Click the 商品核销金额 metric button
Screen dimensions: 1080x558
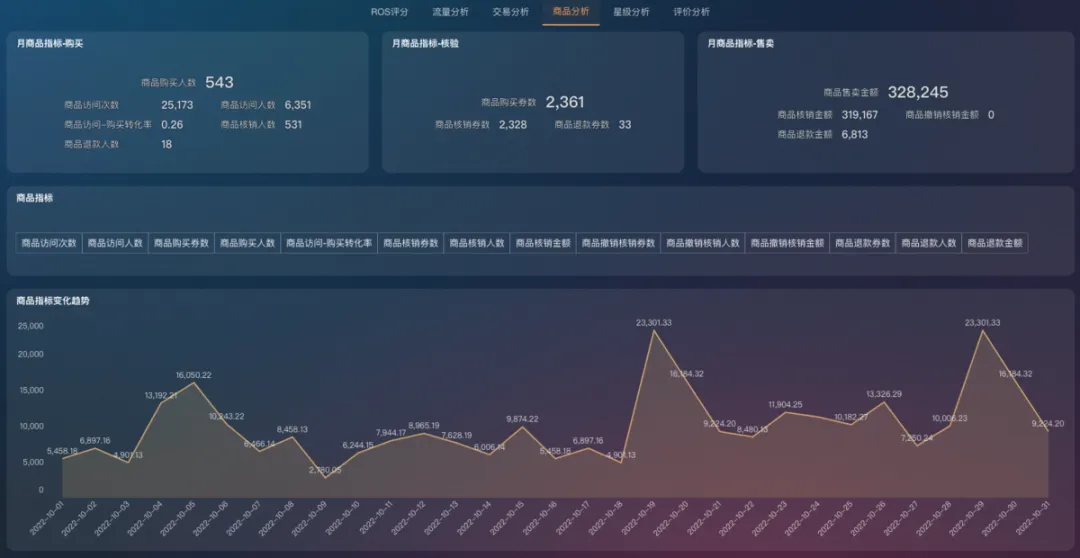543,243
